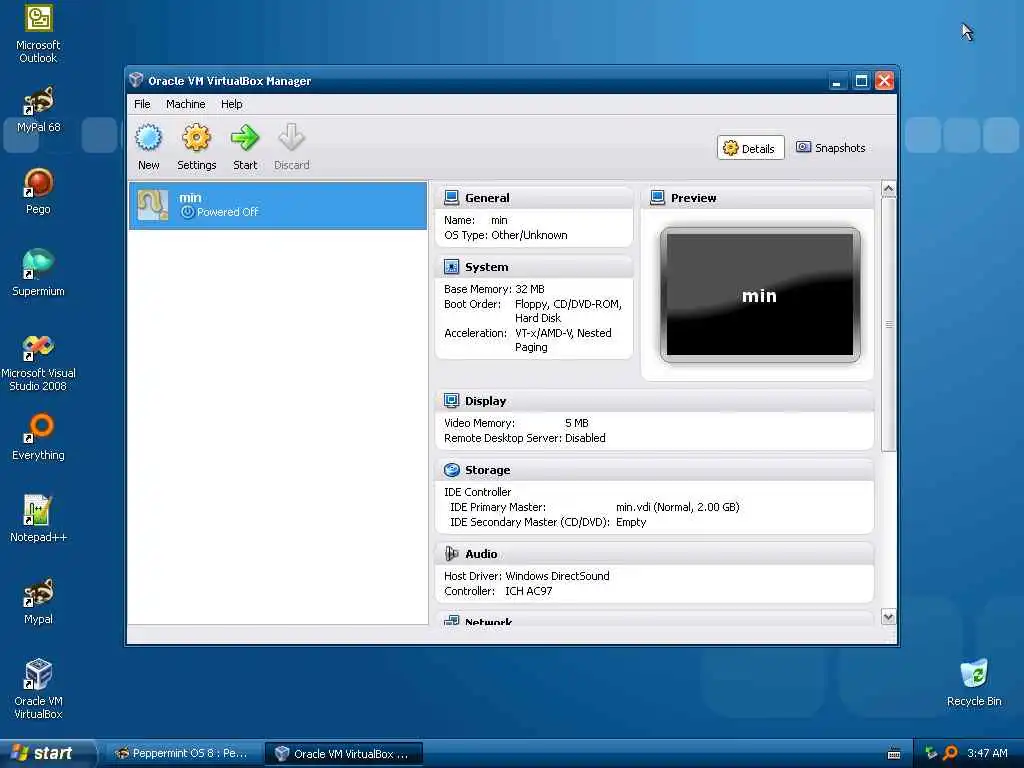
Task: Switch to the Snapshots view
Action: tap(831, 148)
